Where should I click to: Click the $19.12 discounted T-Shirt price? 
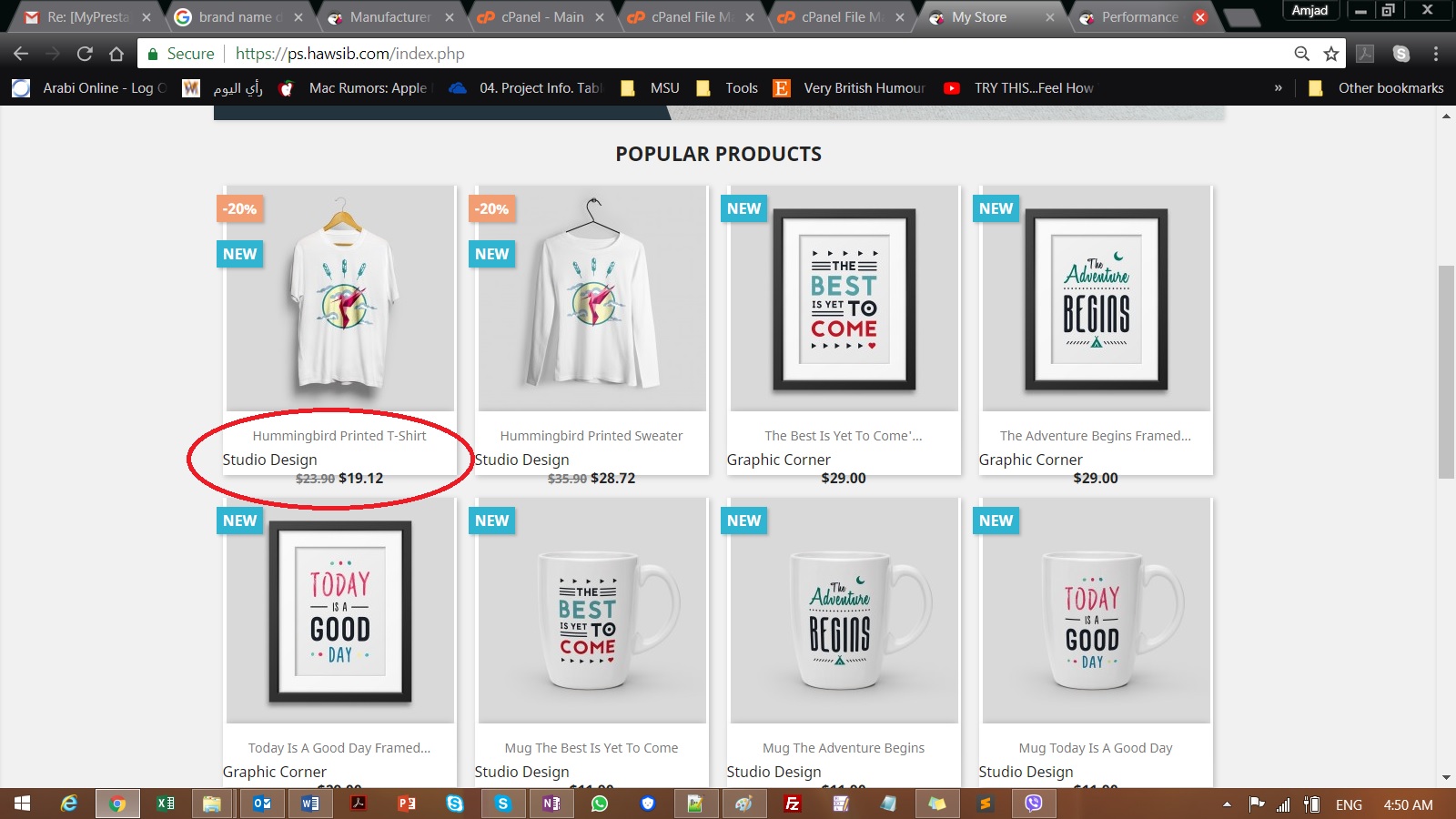pyautogui.click(x=361, y=479)
